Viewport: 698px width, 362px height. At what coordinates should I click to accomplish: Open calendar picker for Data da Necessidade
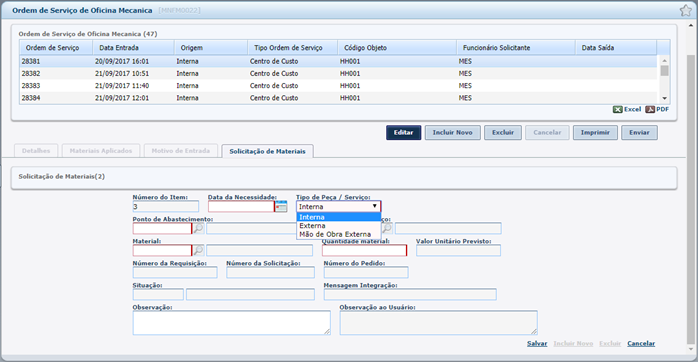point(281,206)
